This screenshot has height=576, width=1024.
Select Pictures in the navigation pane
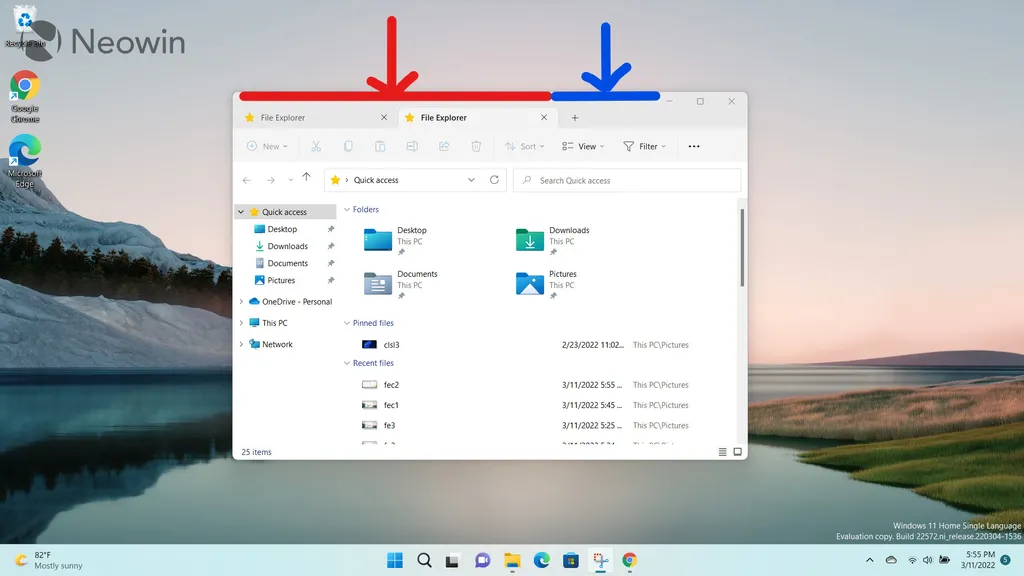pos(281,280)
